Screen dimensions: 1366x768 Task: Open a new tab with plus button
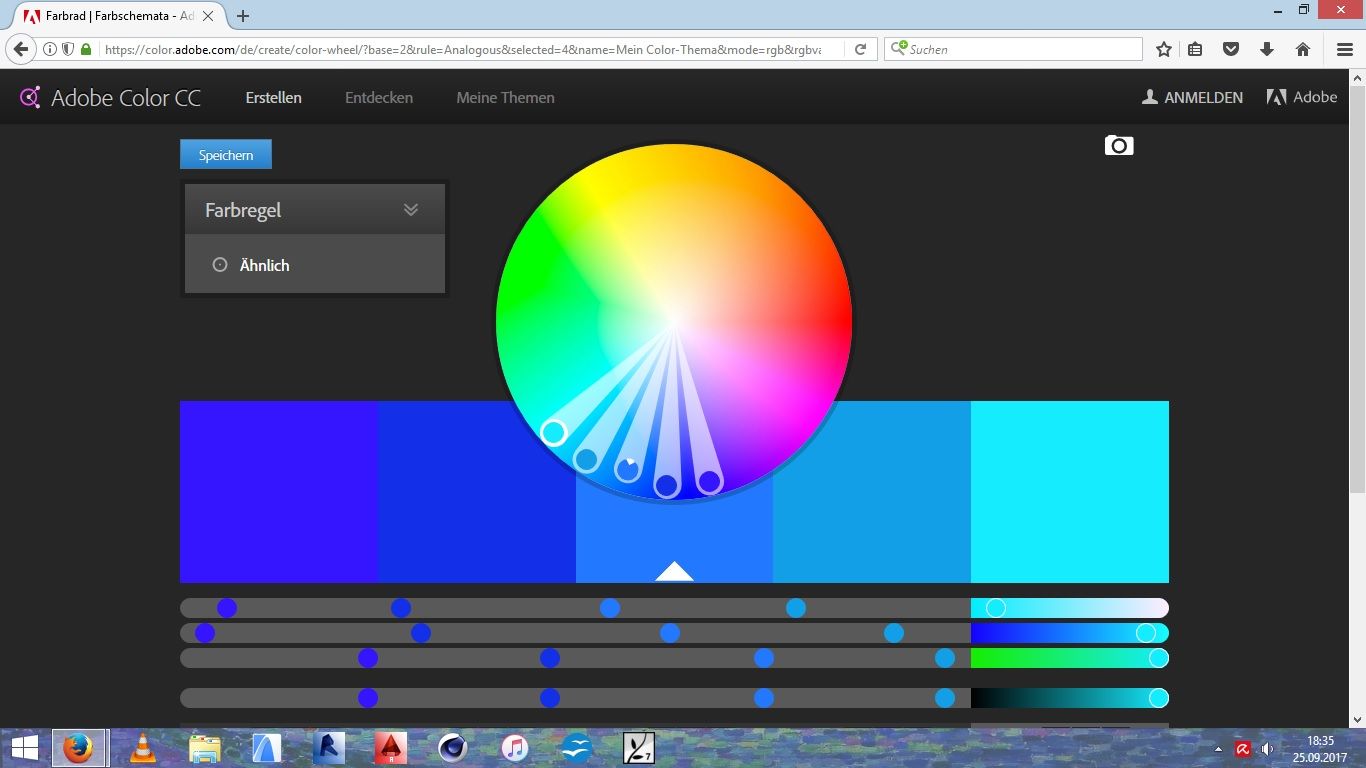[x=243, y=16]
